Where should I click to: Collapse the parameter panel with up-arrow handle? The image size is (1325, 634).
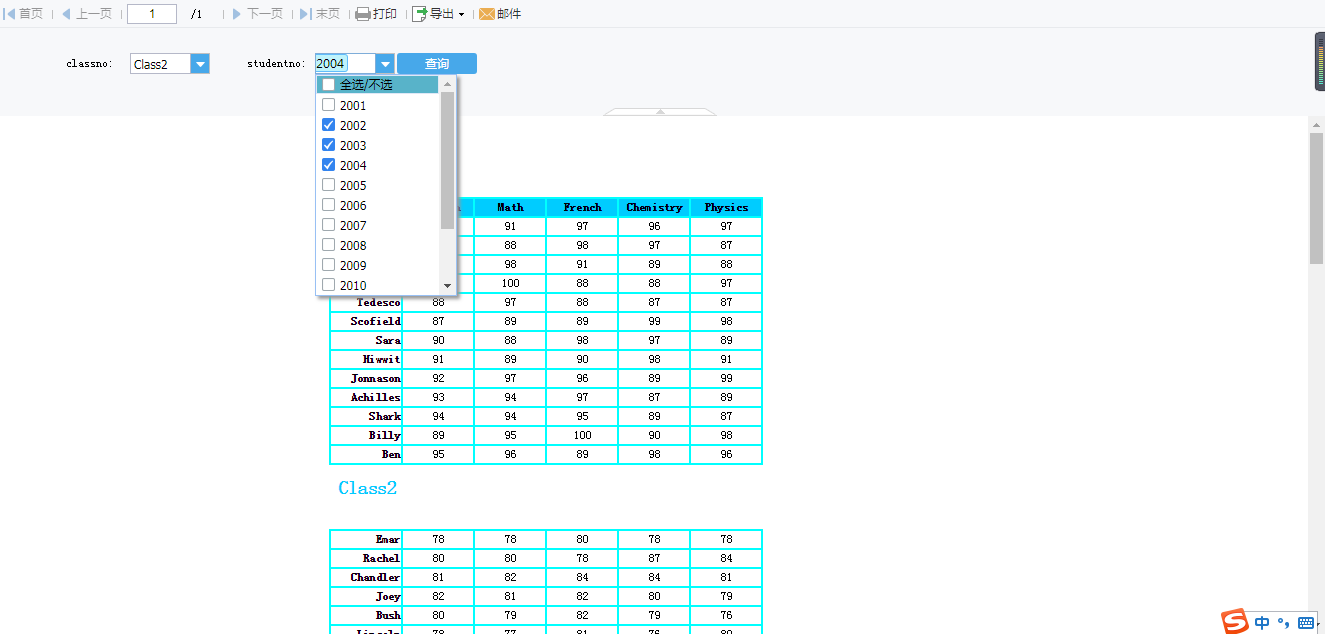tap(660, 112)
